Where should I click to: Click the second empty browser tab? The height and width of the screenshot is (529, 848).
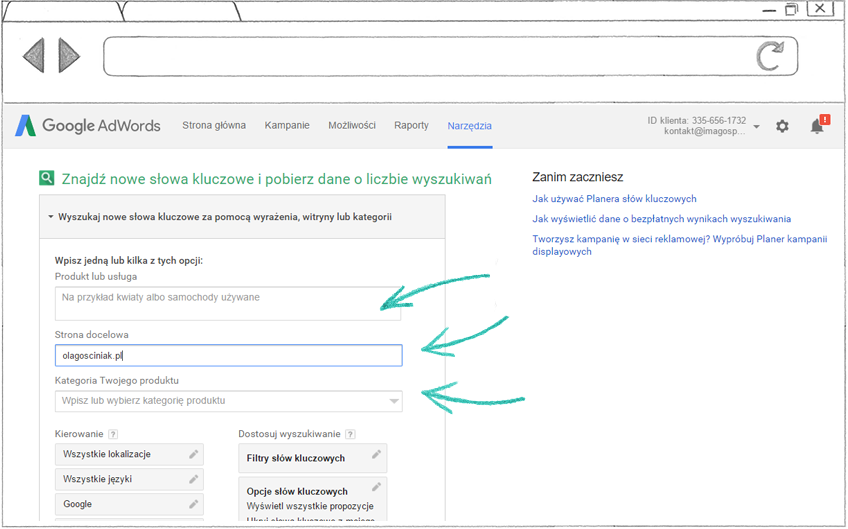180,11
